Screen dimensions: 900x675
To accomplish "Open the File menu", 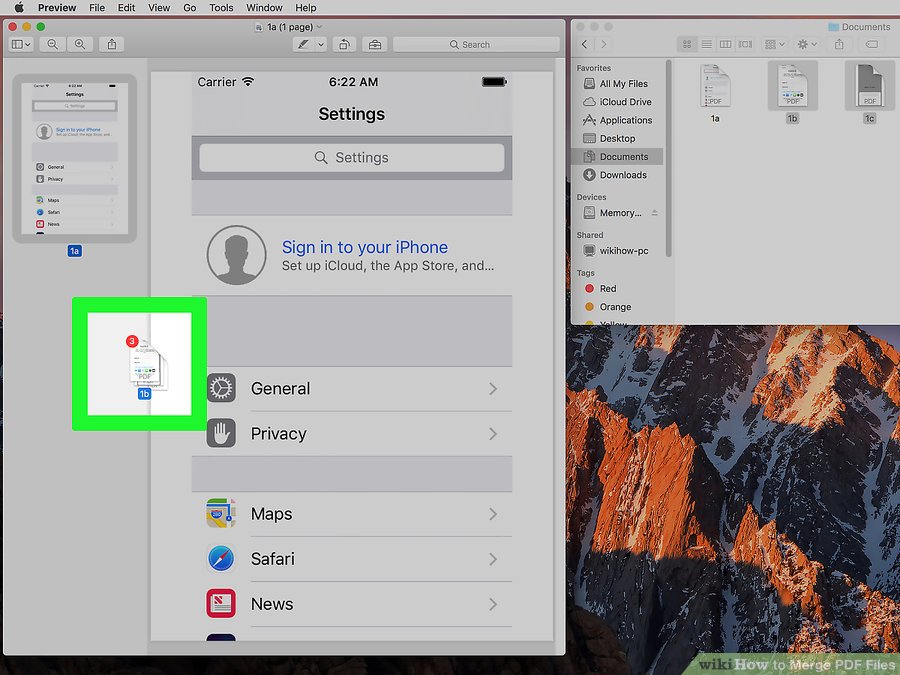I will [x=97, y=7].
